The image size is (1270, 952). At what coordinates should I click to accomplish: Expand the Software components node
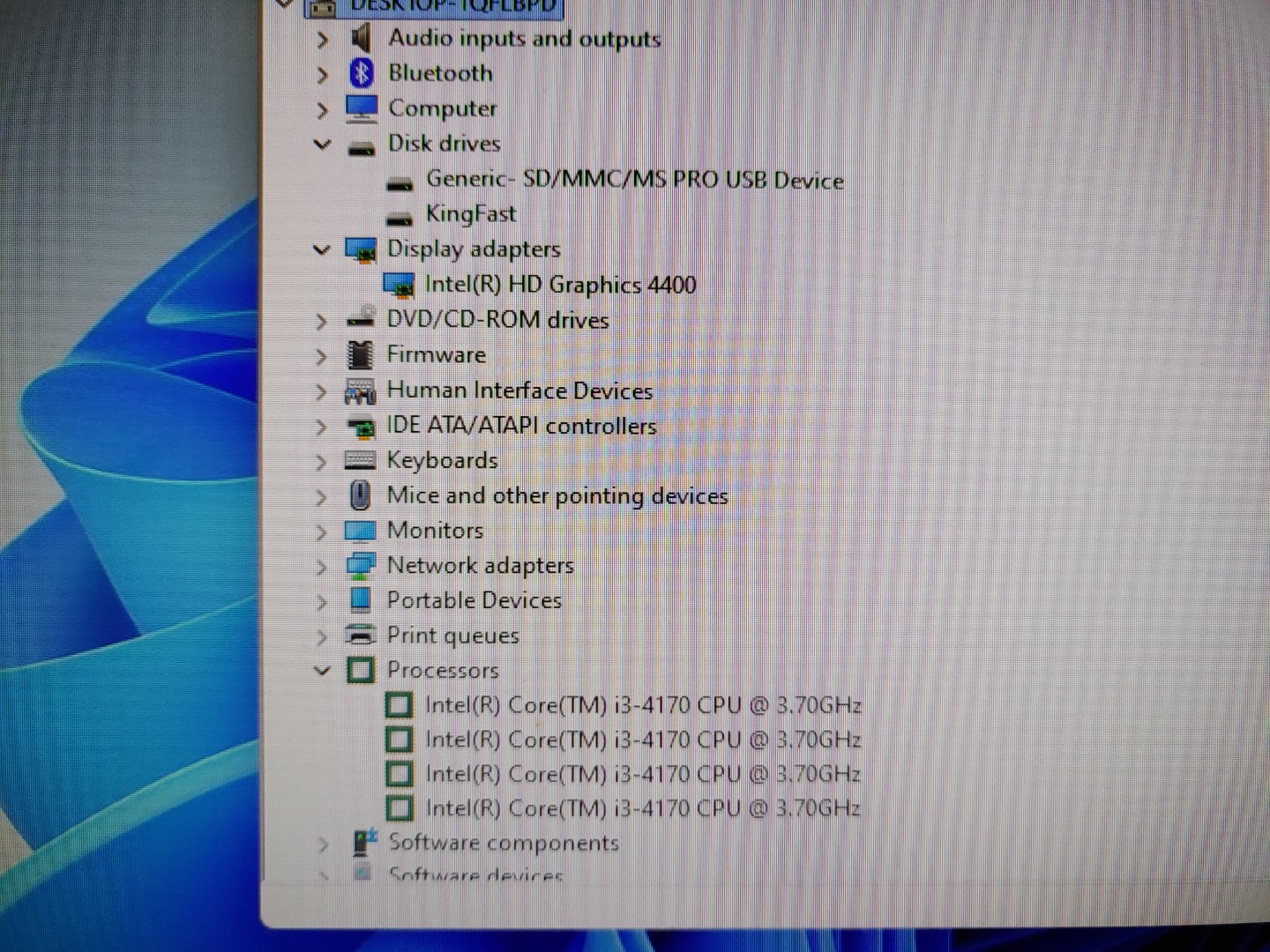(323, 844)
